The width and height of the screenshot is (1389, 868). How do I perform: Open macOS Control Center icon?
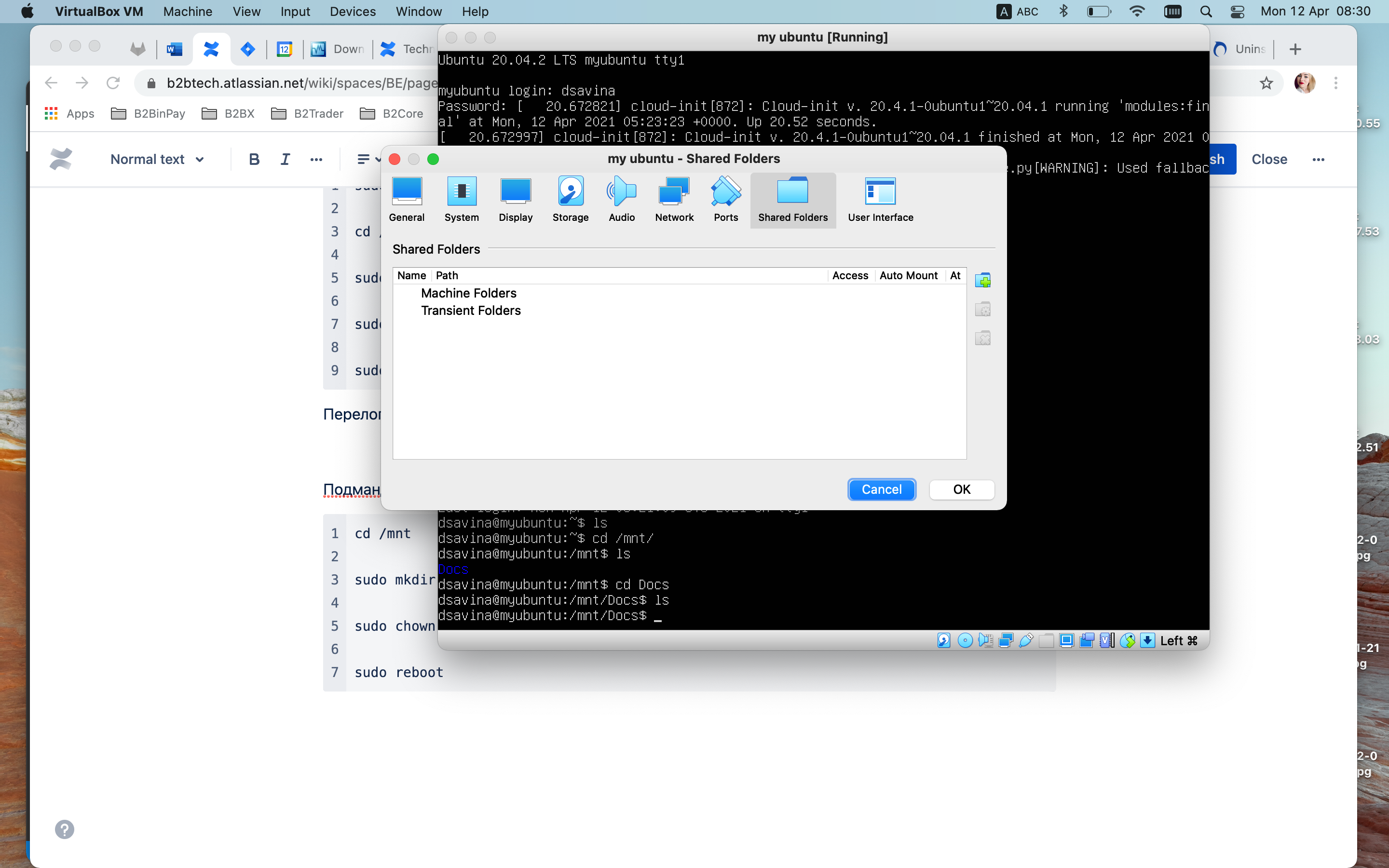click(1237, 12)
